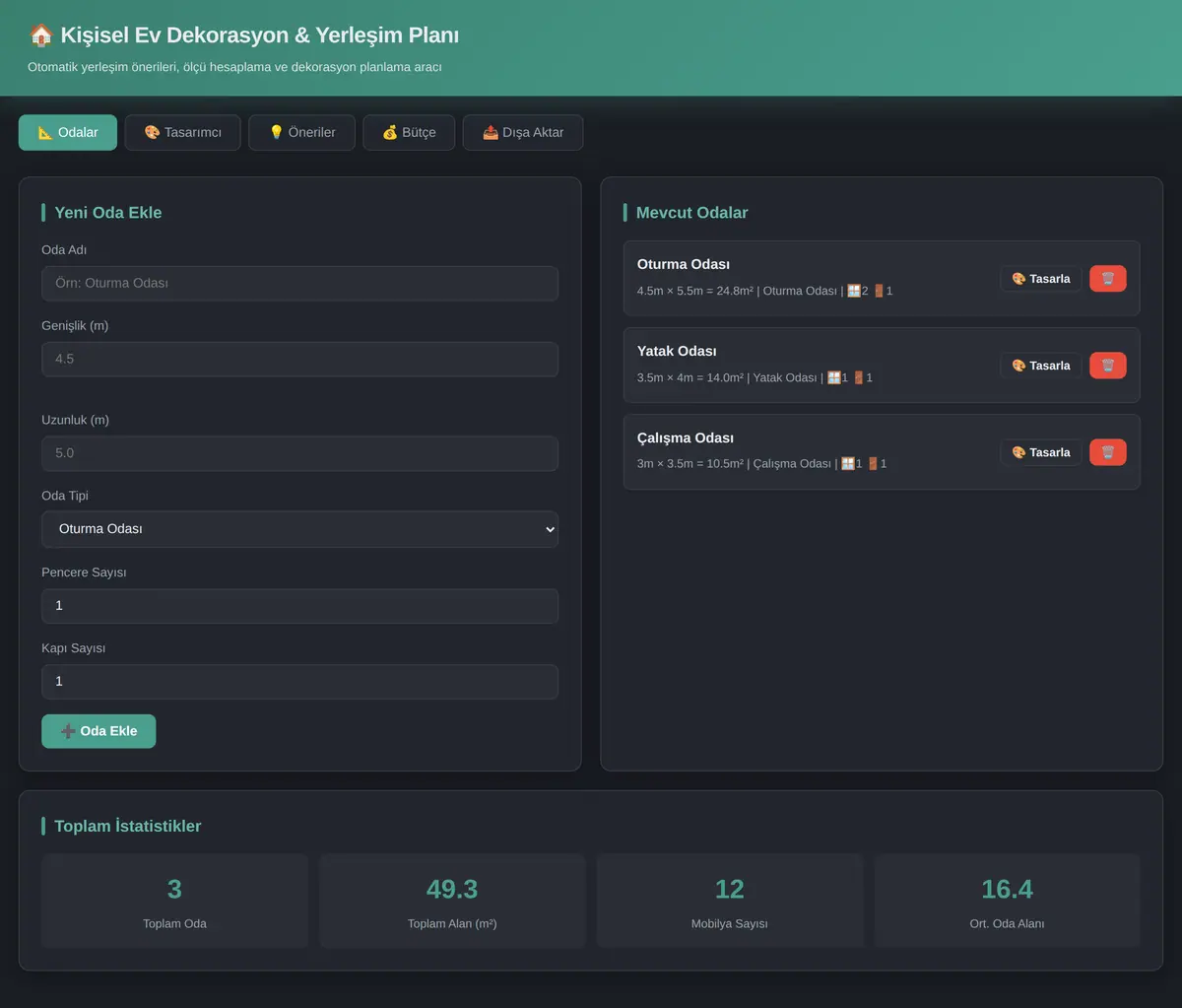This screenshot has height=1008, width=1182.
Task: Open the Odalar tab
Action: (68, 132)
